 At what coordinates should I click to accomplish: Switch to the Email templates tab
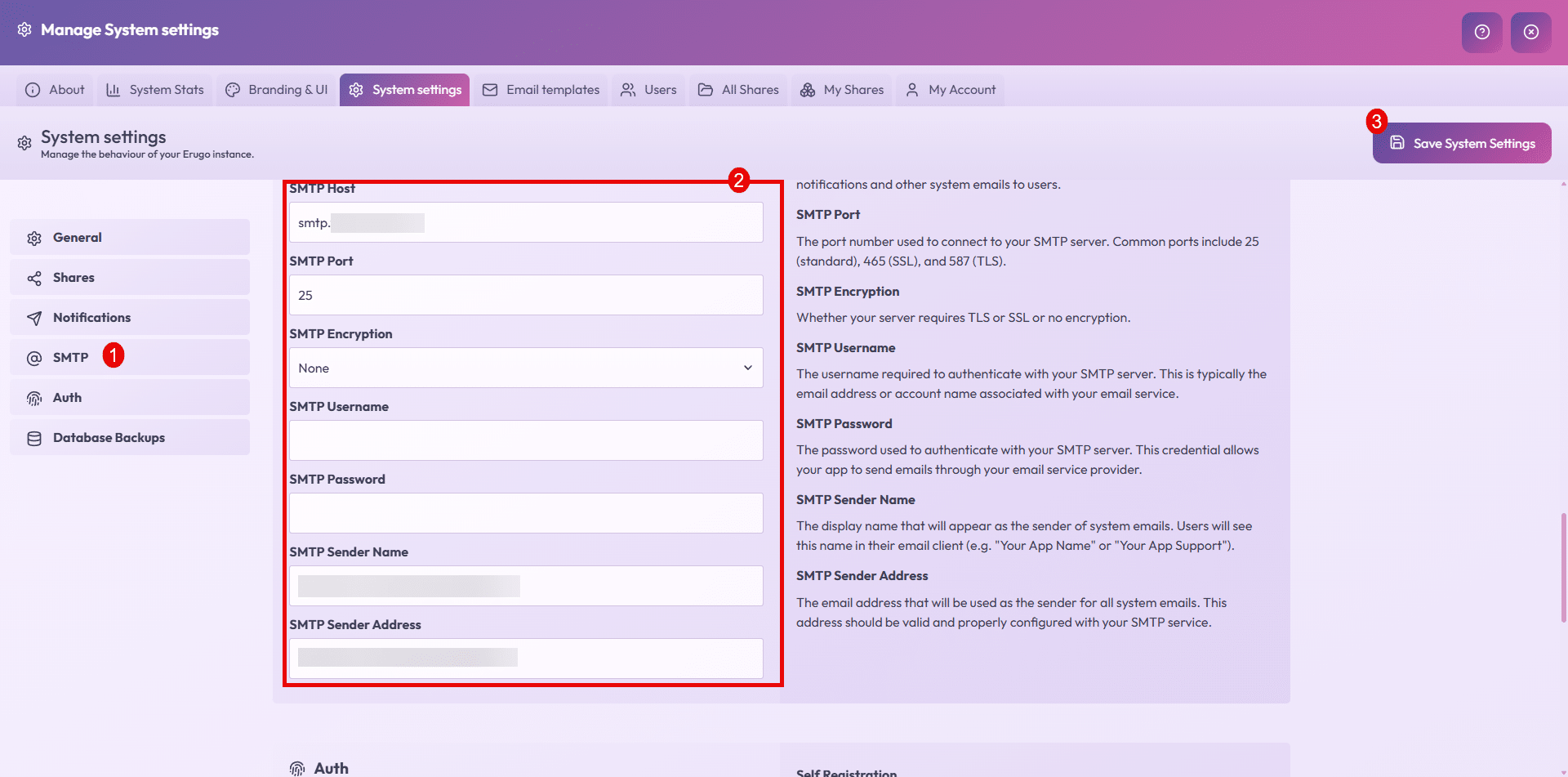pos(541,90)
